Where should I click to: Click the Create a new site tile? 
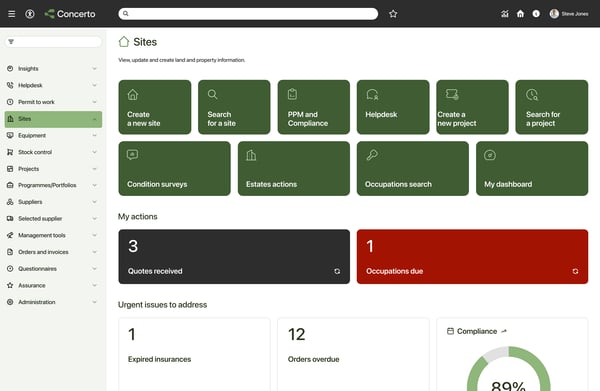155,107
